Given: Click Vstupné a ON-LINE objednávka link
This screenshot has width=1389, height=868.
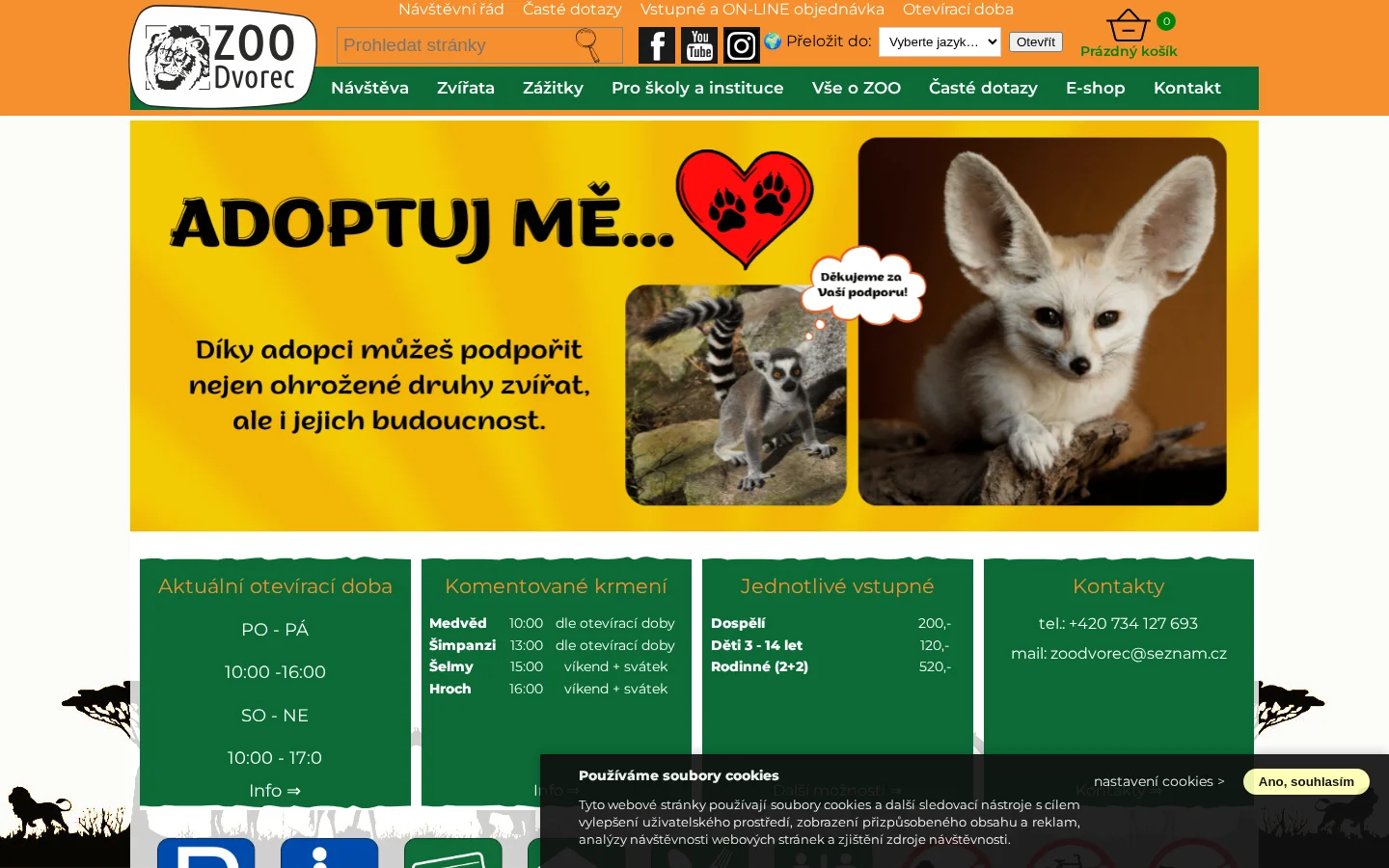Looking at the screenshot, I should pos(762,10).
